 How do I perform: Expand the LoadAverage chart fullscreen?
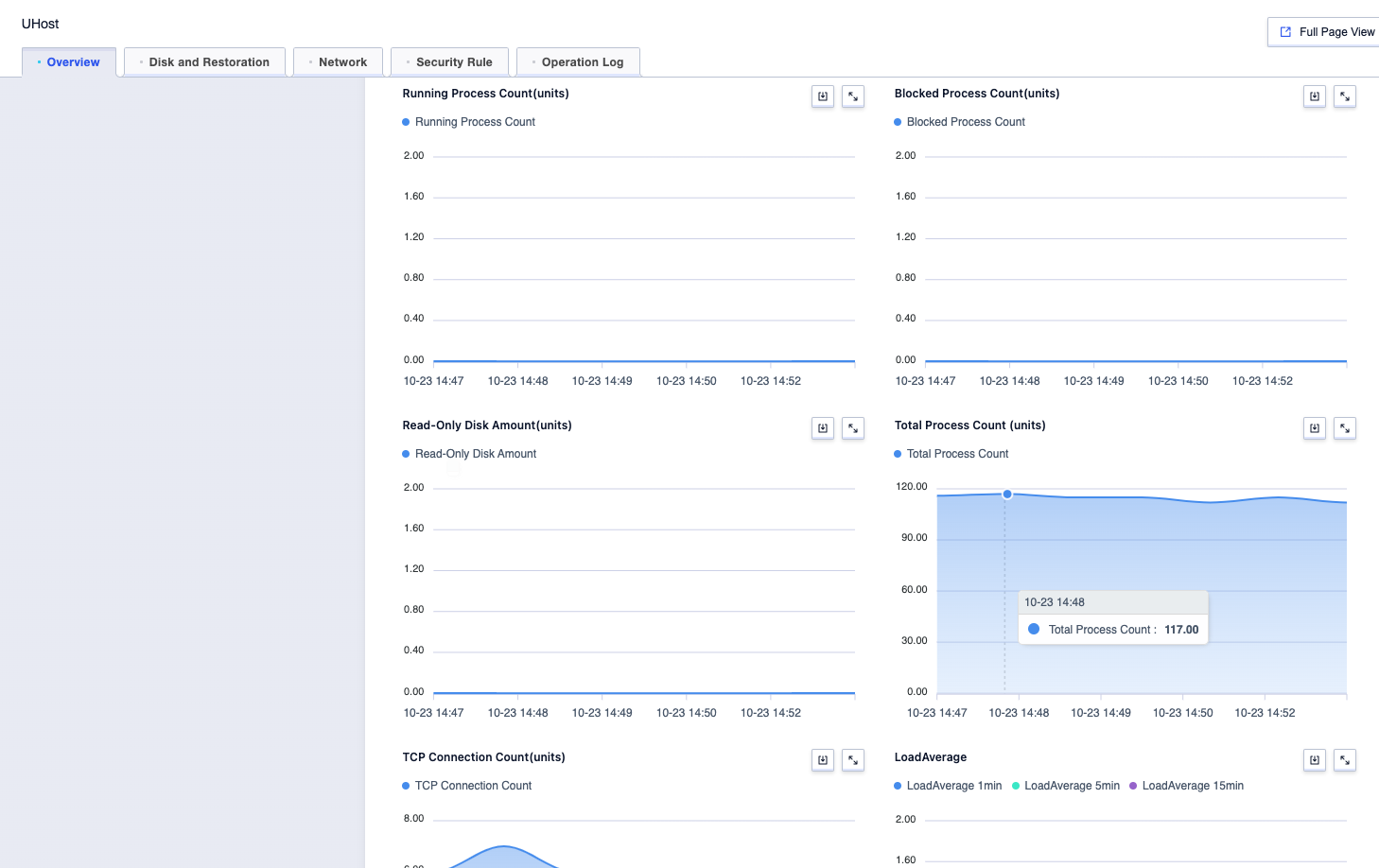(x=1345, y=760)
